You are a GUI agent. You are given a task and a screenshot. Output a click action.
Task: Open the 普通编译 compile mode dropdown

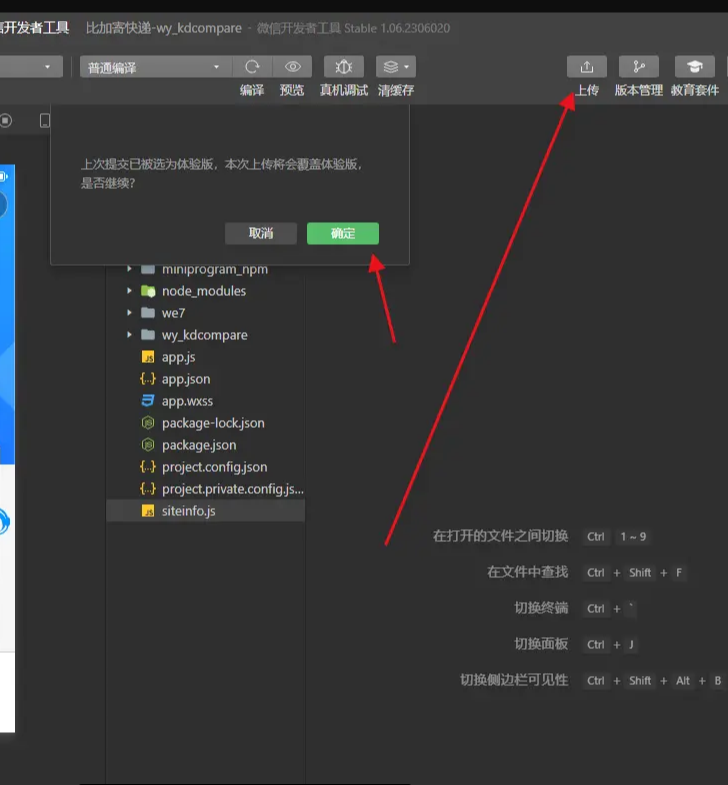coord(156,67)
